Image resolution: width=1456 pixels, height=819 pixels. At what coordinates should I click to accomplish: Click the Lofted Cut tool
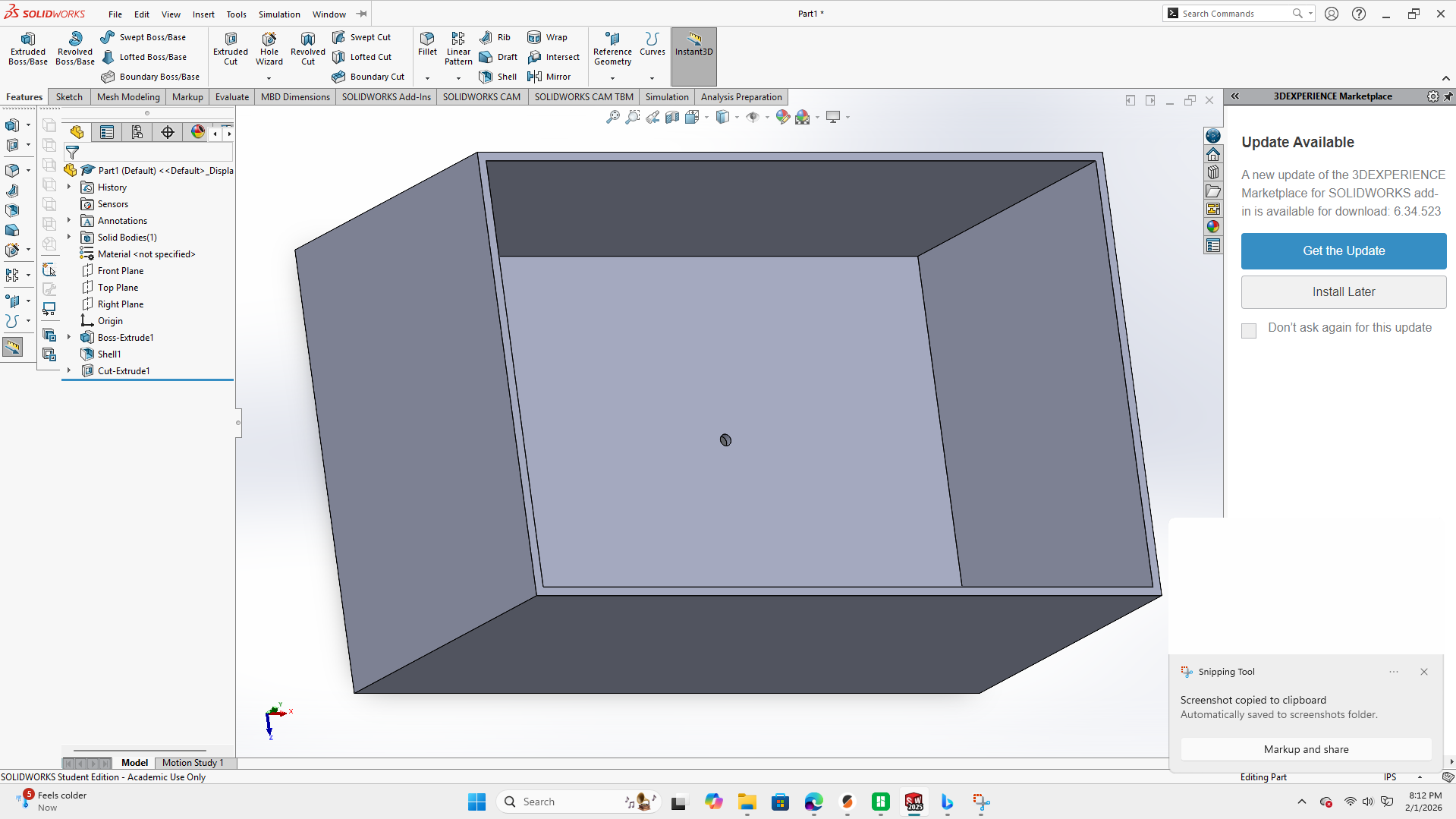[362, 57]
